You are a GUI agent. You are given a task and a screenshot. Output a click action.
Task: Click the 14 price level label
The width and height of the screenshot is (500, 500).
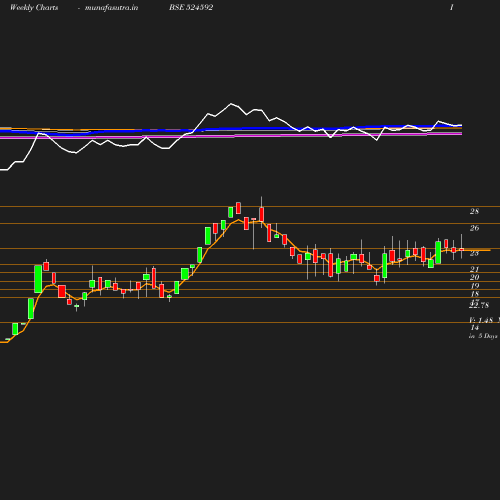click(x=474, y=328)
